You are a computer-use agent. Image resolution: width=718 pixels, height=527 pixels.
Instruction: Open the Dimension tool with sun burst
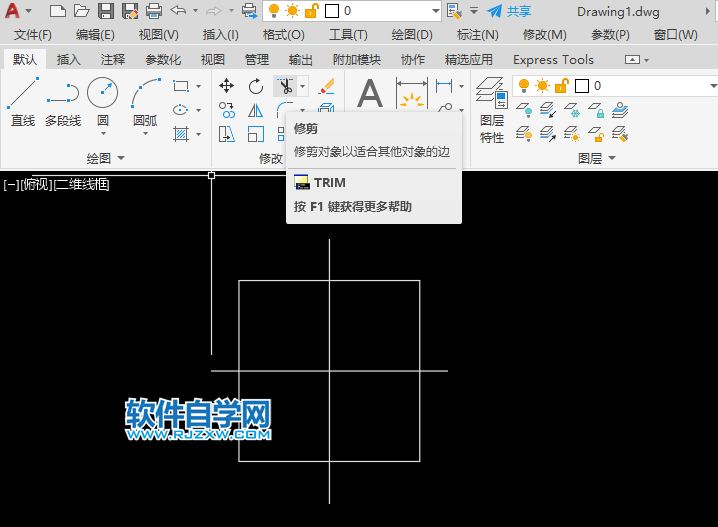(412, 93)
